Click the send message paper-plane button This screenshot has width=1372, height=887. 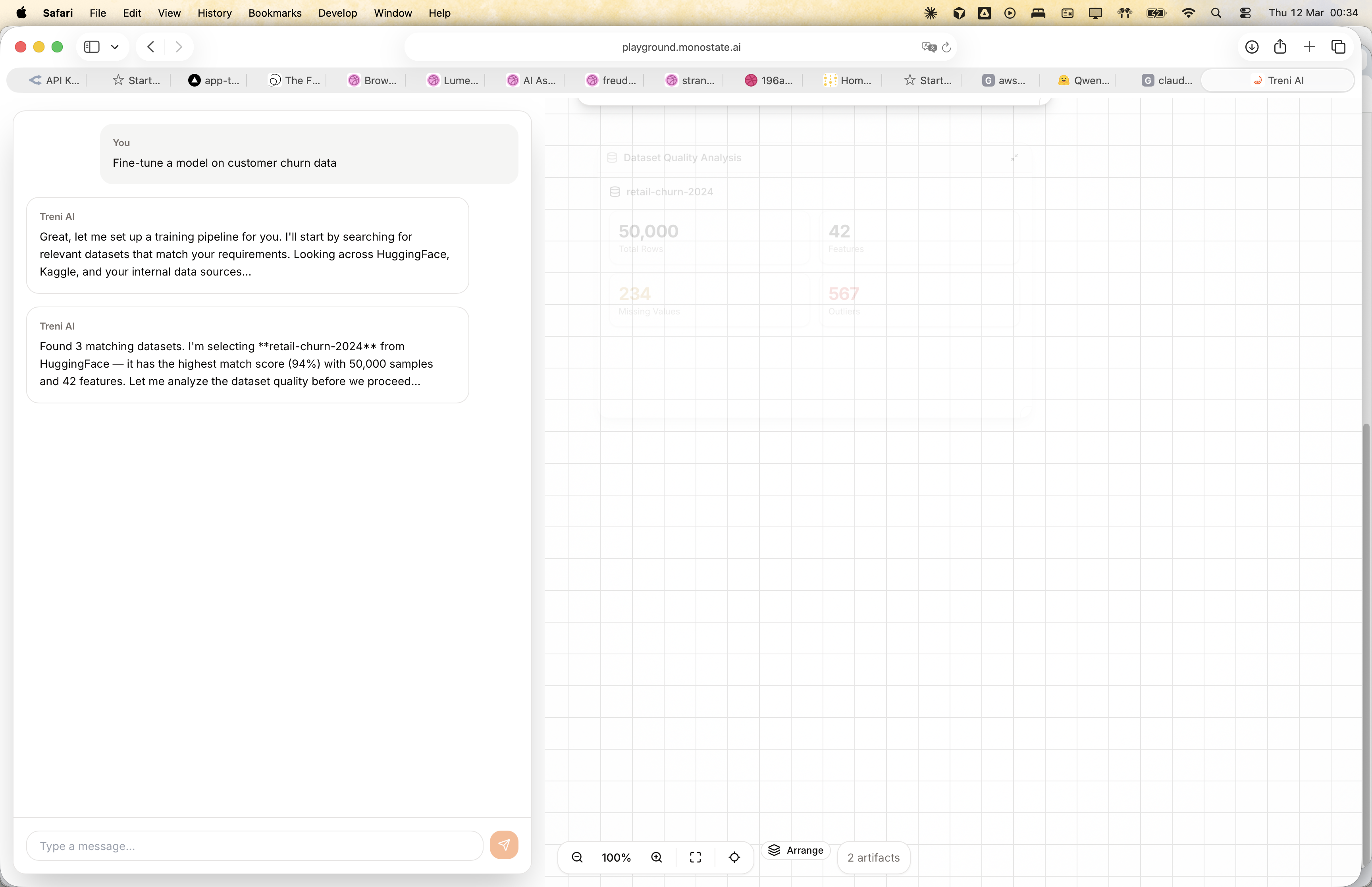(504, 845)
